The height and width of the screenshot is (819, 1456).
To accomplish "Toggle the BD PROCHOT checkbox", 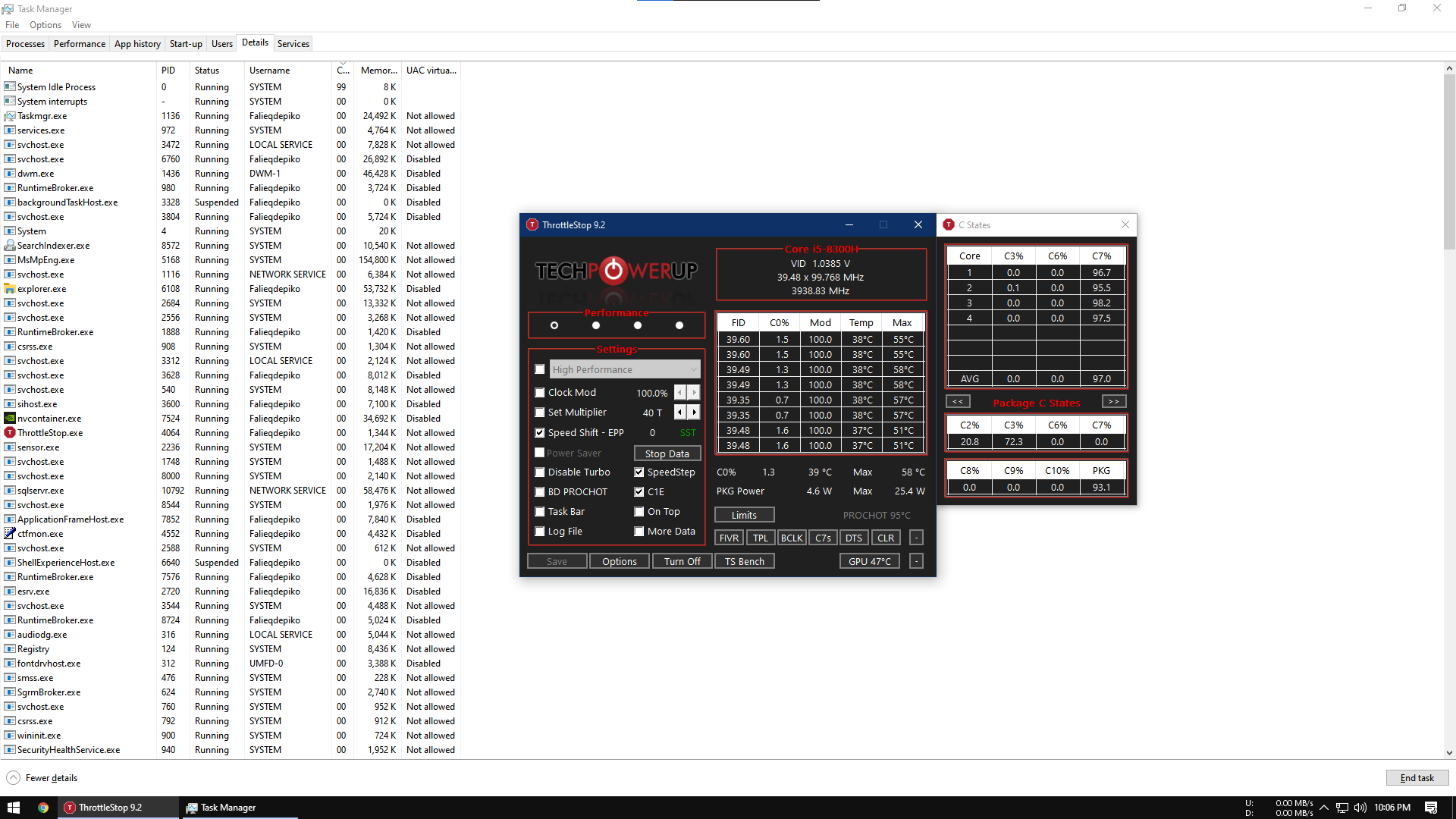I will [540, 492].
